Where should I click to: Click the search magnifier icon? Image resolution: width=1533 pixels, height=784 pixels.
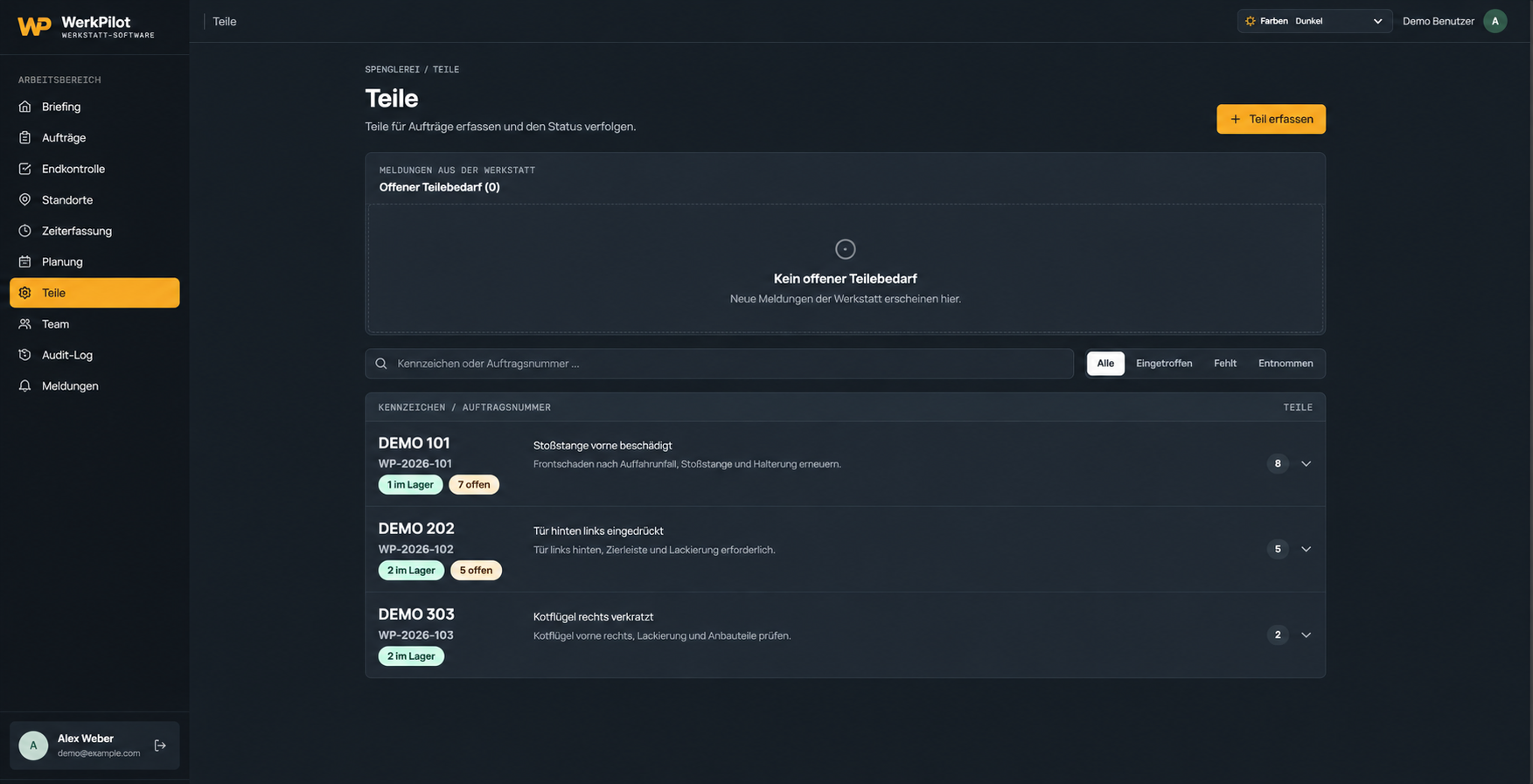point(381,364)
